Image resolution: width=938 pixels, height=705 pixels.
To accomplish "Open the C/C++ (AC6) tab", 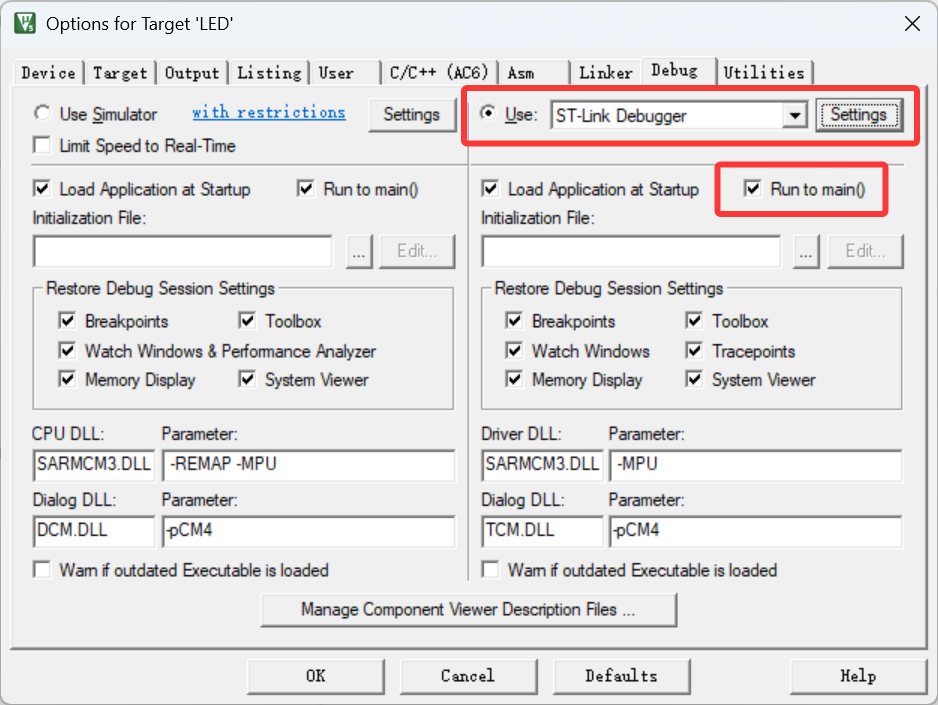I will 438,73.
